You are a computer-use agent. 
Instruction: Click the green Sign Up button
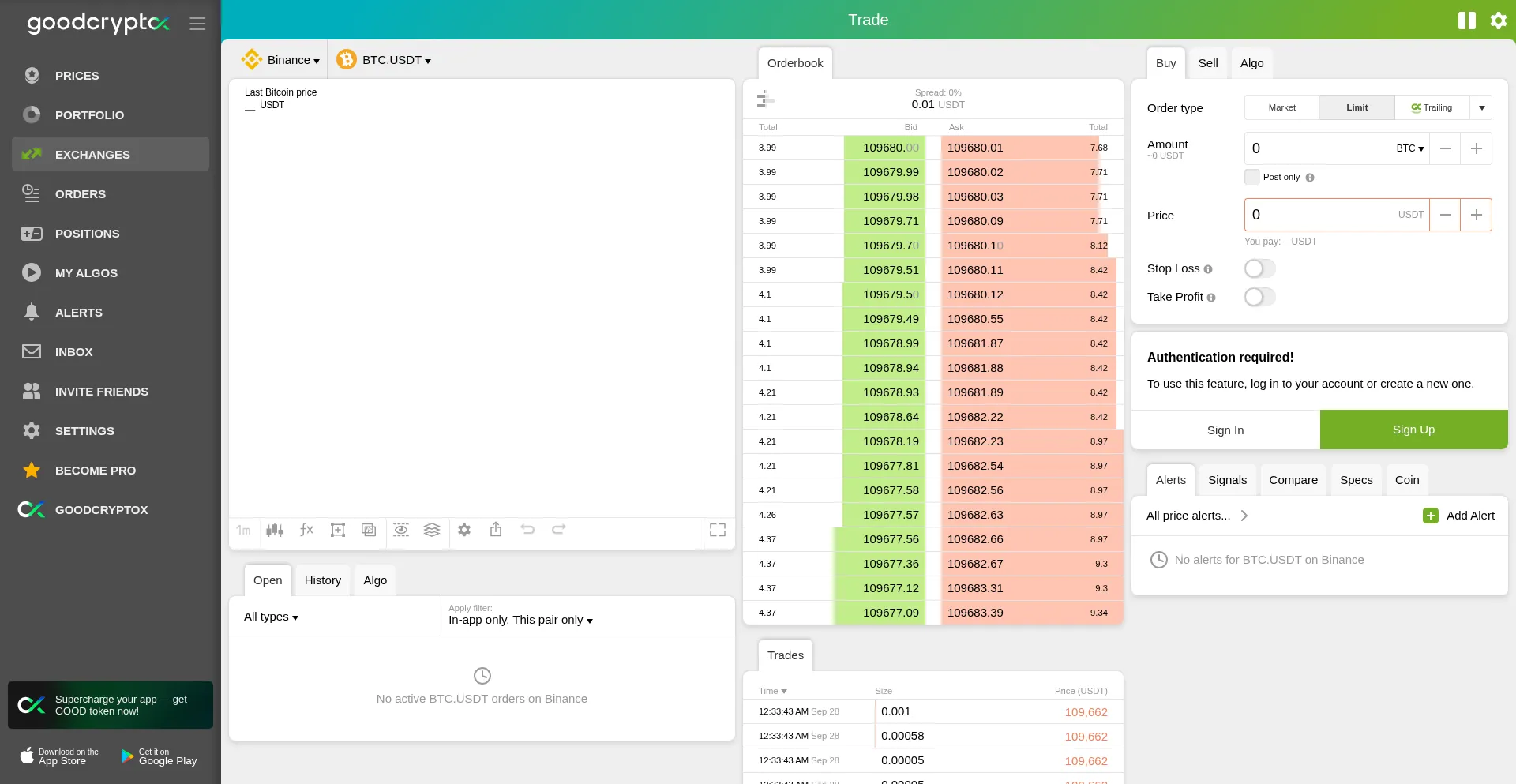1413,430
